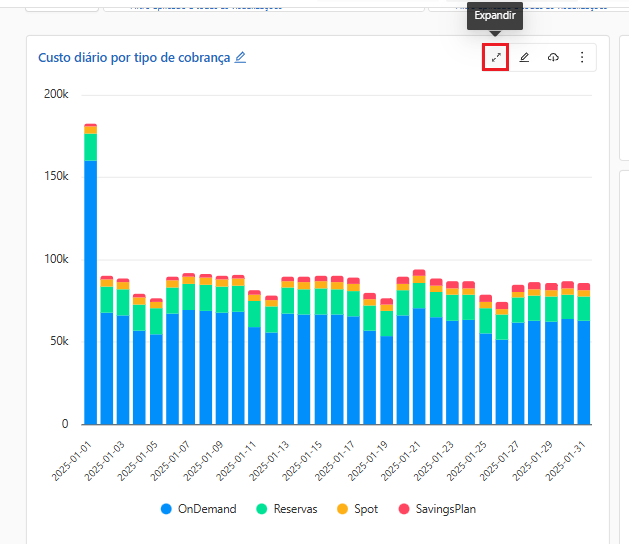Click the last bar for 2025-01-31
629x544 pixels.
(584, 372)
